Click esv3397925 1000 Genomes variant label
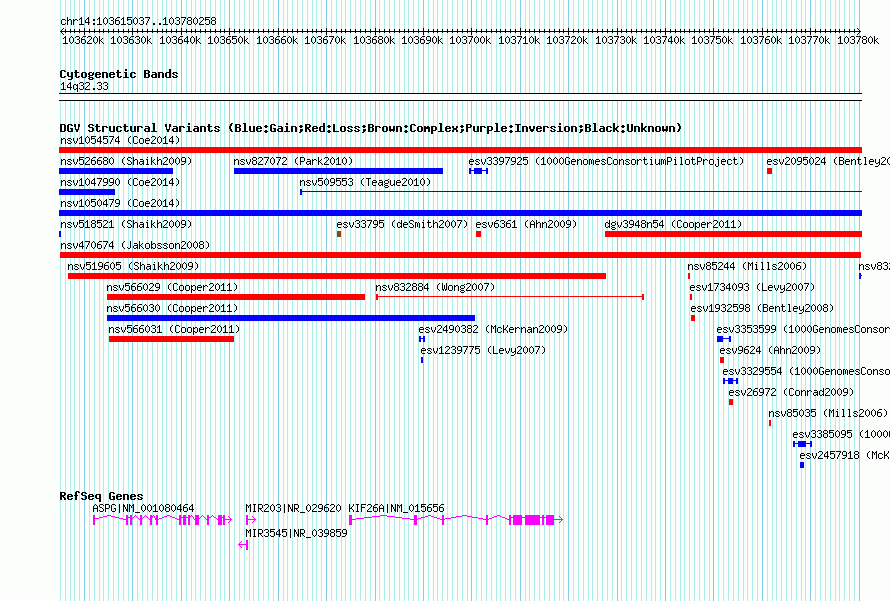The width and height of the screenshot is (890, 601). point(606,161)
